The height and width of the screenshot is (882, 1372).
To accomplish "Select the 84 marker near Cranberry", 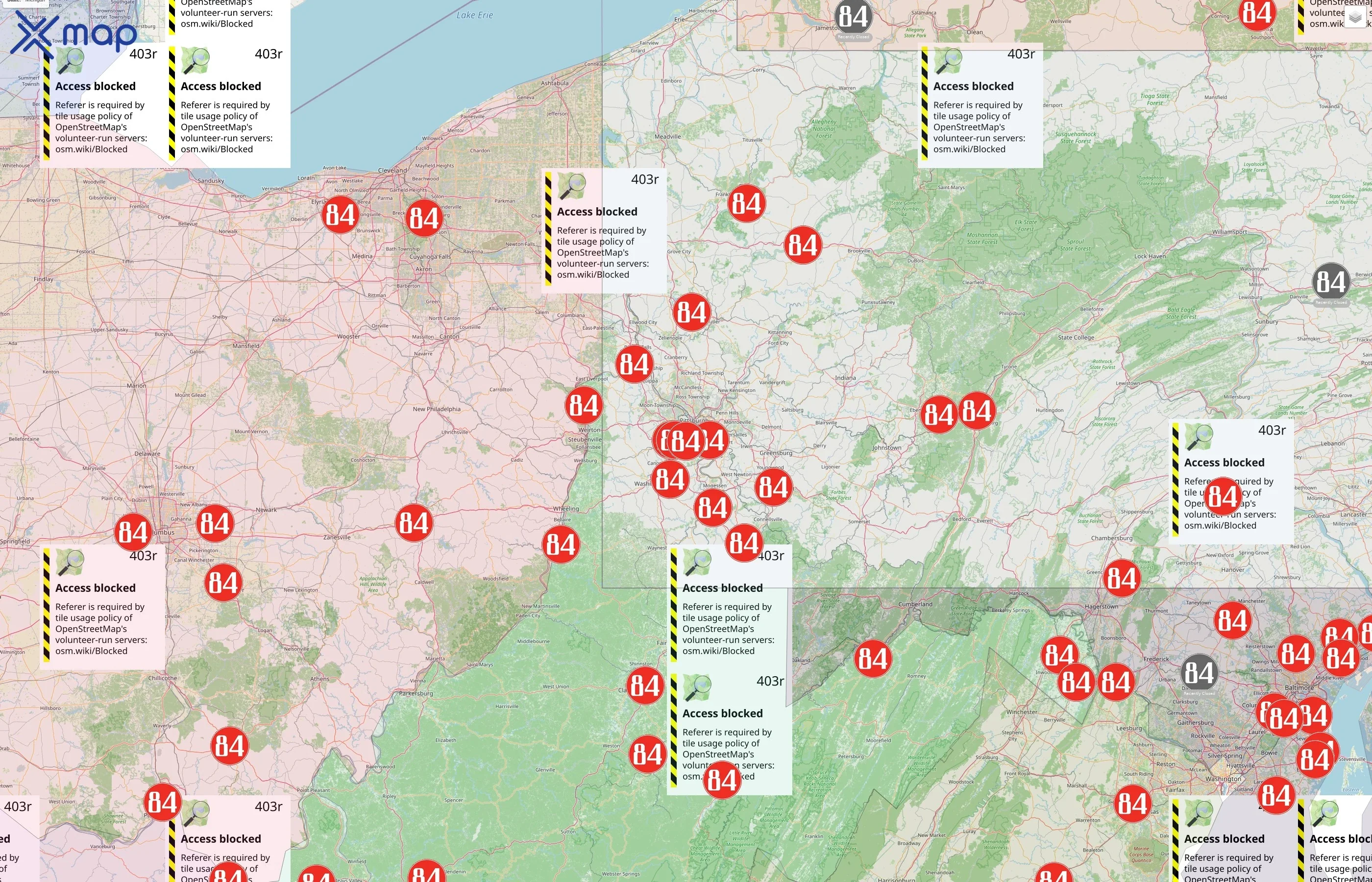I will [x=635, y=364].
